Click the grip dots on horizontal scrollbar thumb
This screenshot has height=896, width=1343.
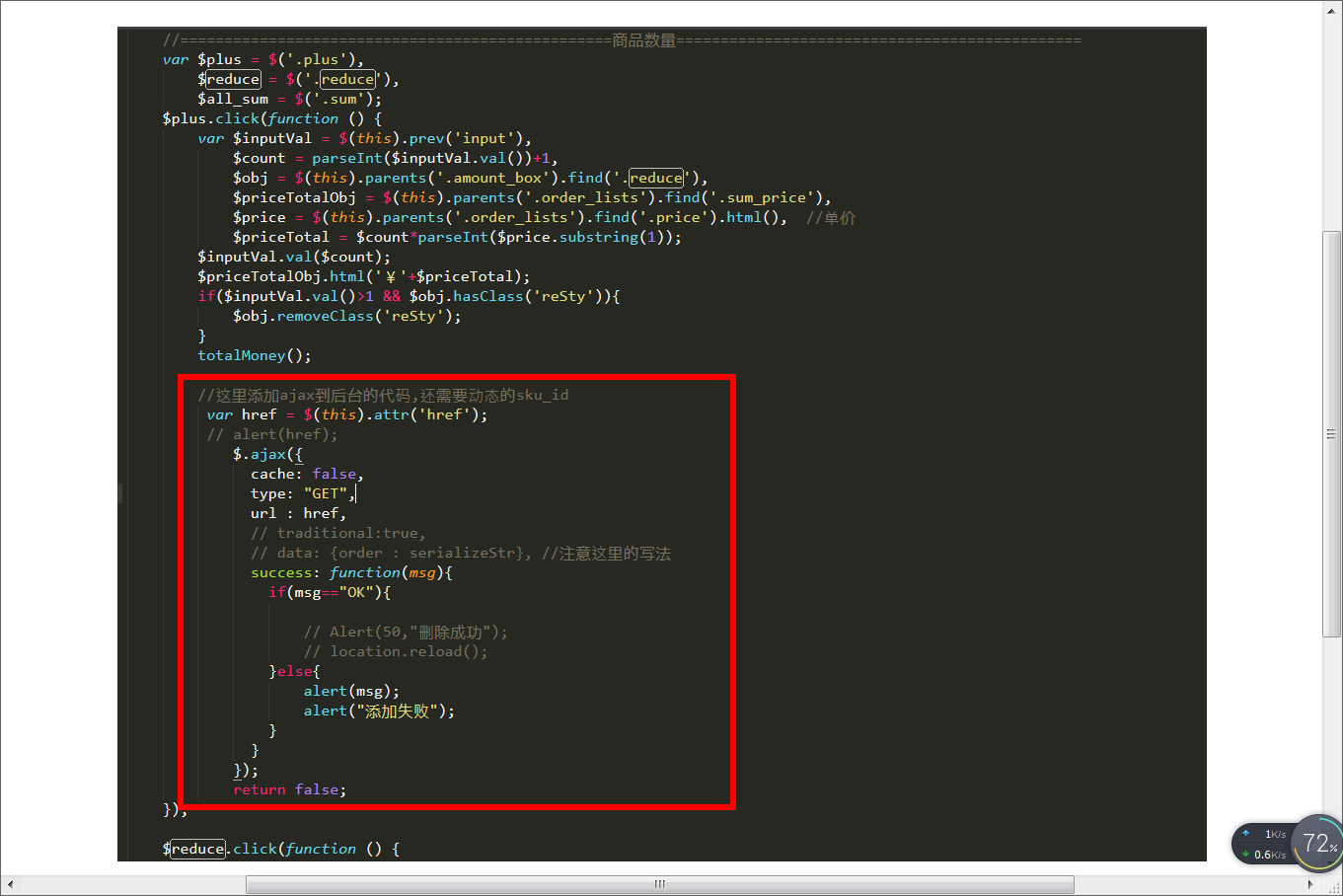tap(659, 884)
